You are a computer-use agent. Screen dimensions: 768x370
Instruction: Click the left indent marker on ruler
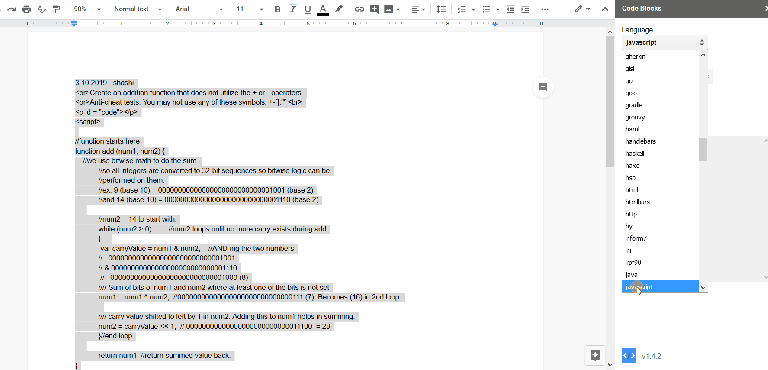click(x=74, y=23)
